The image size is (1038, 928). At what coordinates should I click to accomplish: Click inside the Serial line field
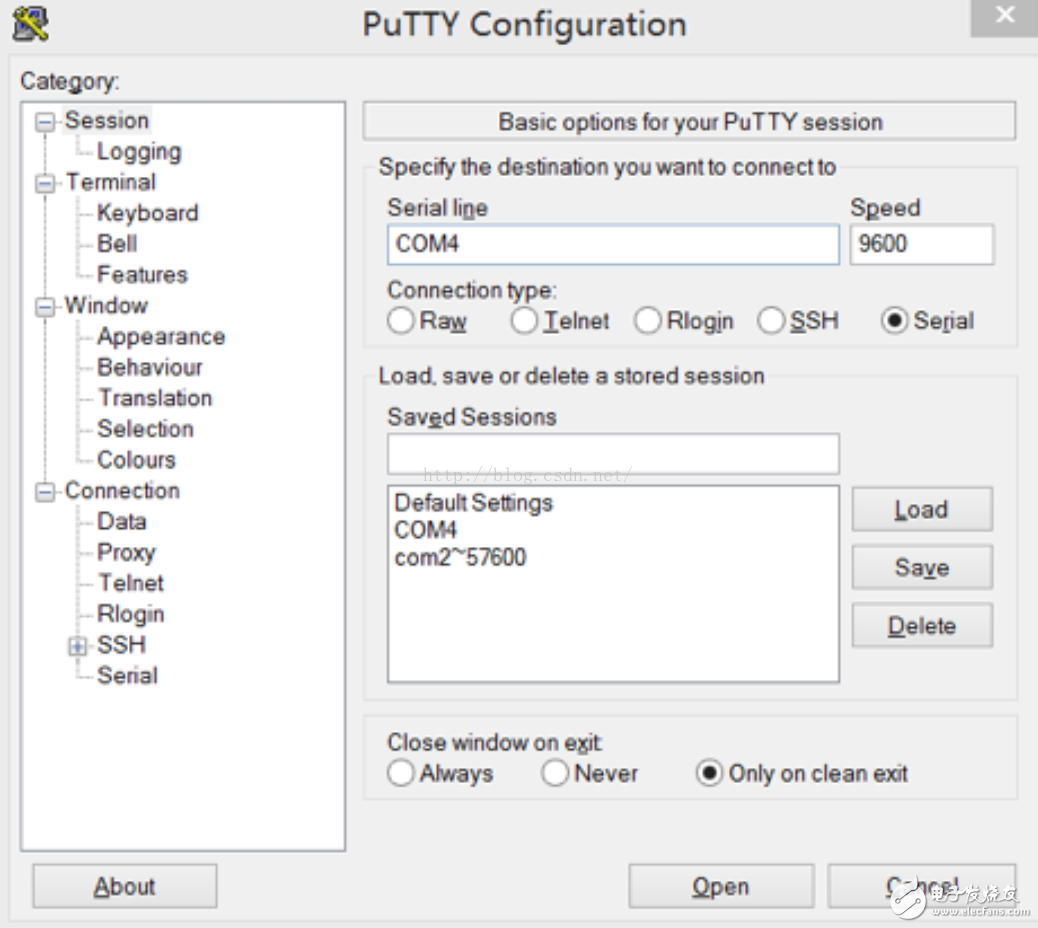click(612, 244)
